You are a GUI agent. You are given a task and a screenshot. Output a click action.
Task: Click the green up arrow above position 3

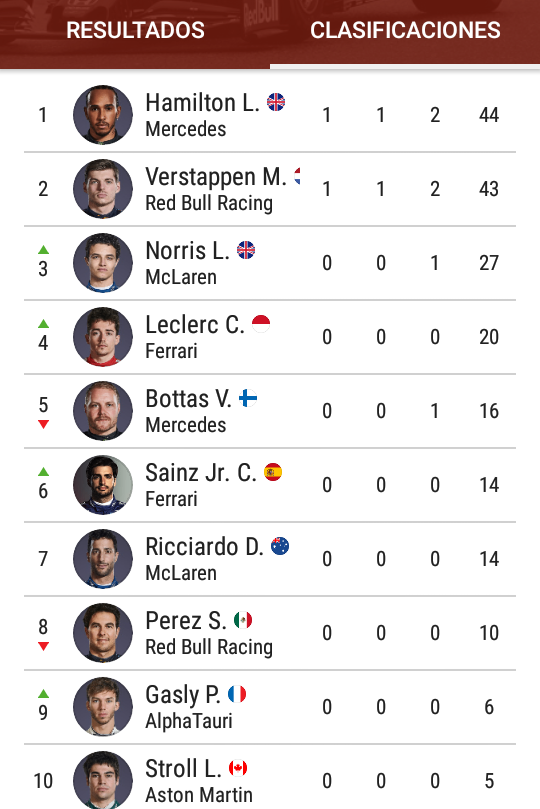[x=43, y=250]
